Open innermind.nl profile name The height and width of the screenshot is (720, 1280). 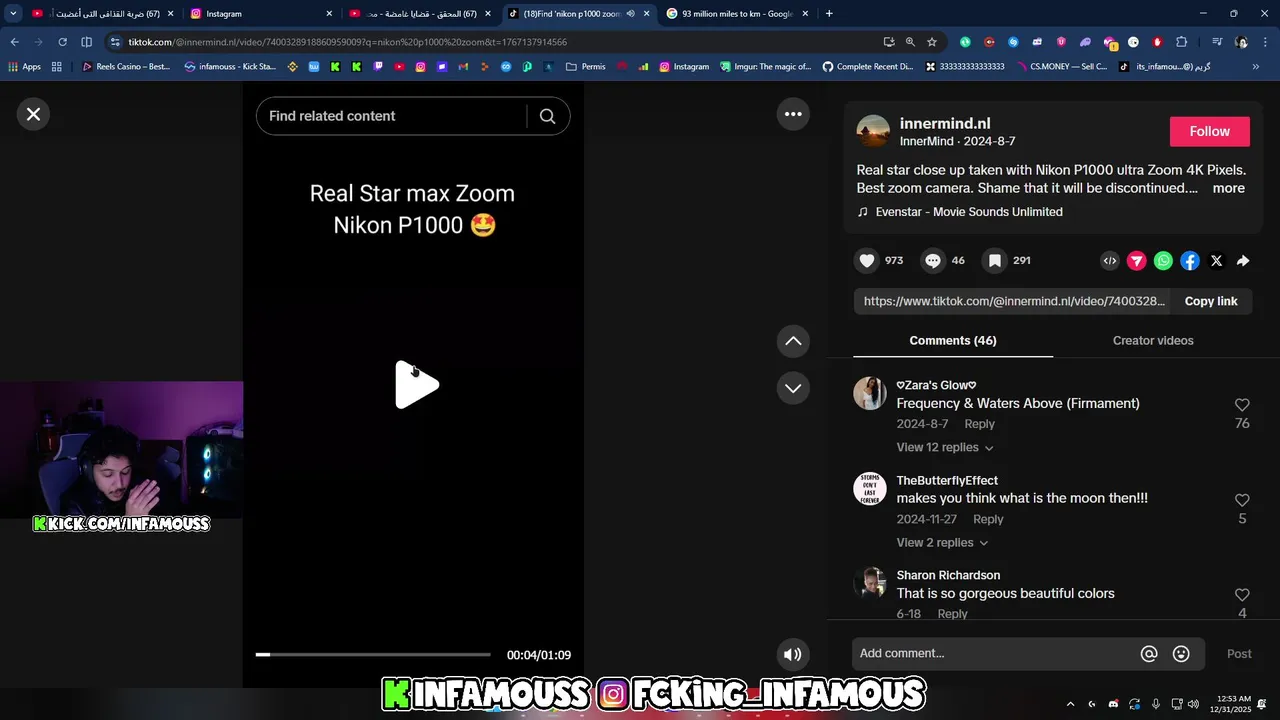point(945,124)
